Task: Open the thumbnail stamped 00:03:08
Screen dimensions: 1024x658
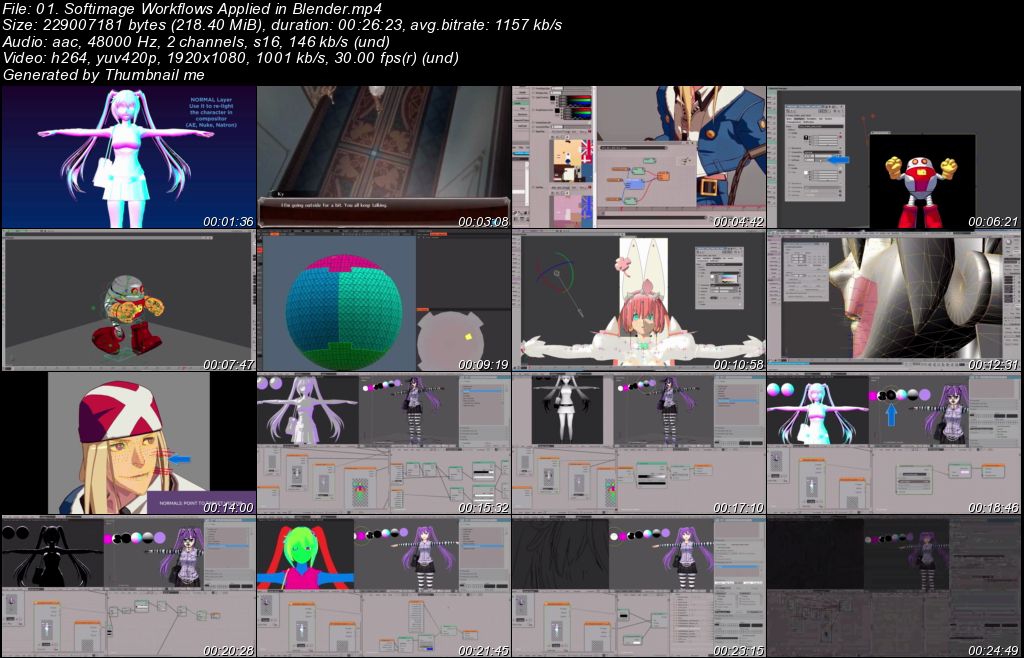Action: [x=384, y=157]
